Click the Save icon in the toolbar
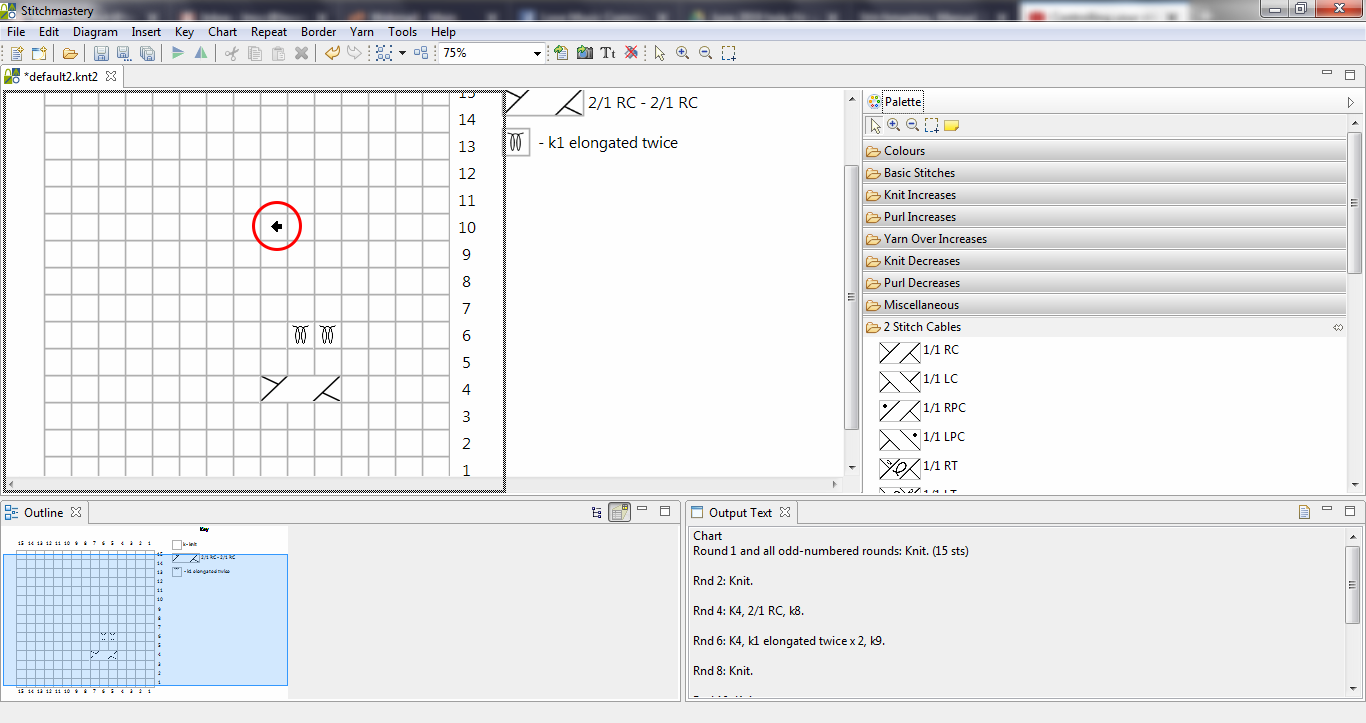Screen dimensions: 1366x723 (101, 53)
